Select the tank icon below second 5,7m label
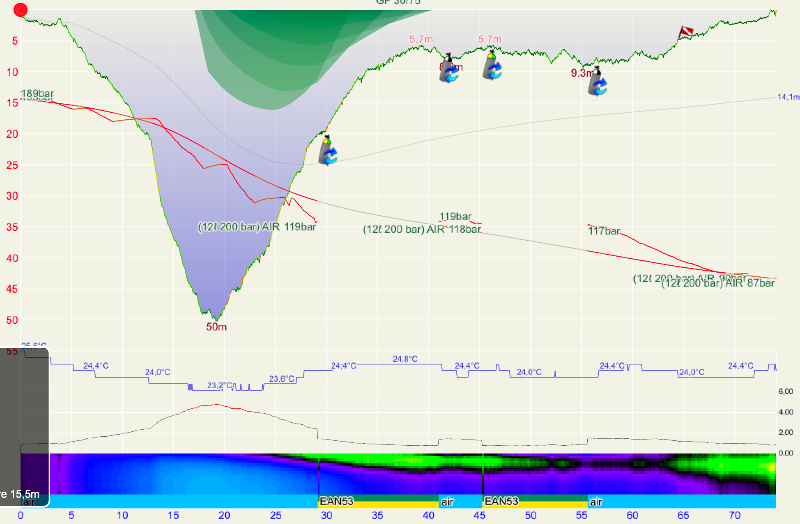This screenshot has height=524, width=800. pyautogui.click(x=492, y=65)
